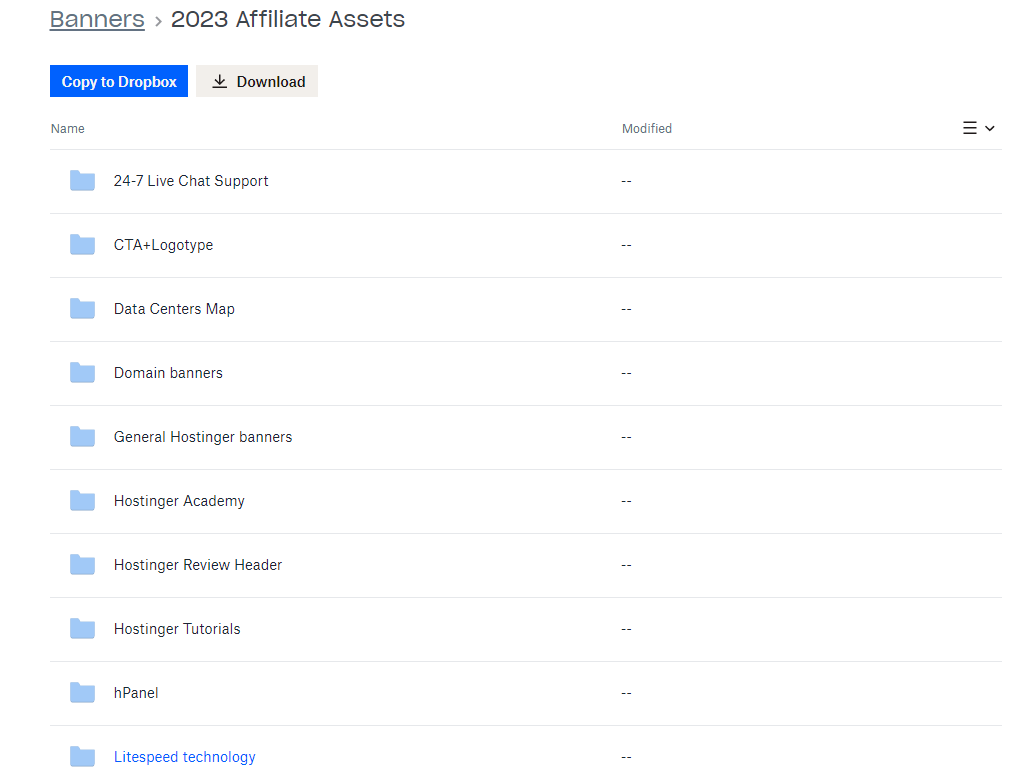The width and height of the screenshot is (1035, 782).
Task: Select the 2023 Affiliate Assets breadcrumb title
Action: coord(288,19)
